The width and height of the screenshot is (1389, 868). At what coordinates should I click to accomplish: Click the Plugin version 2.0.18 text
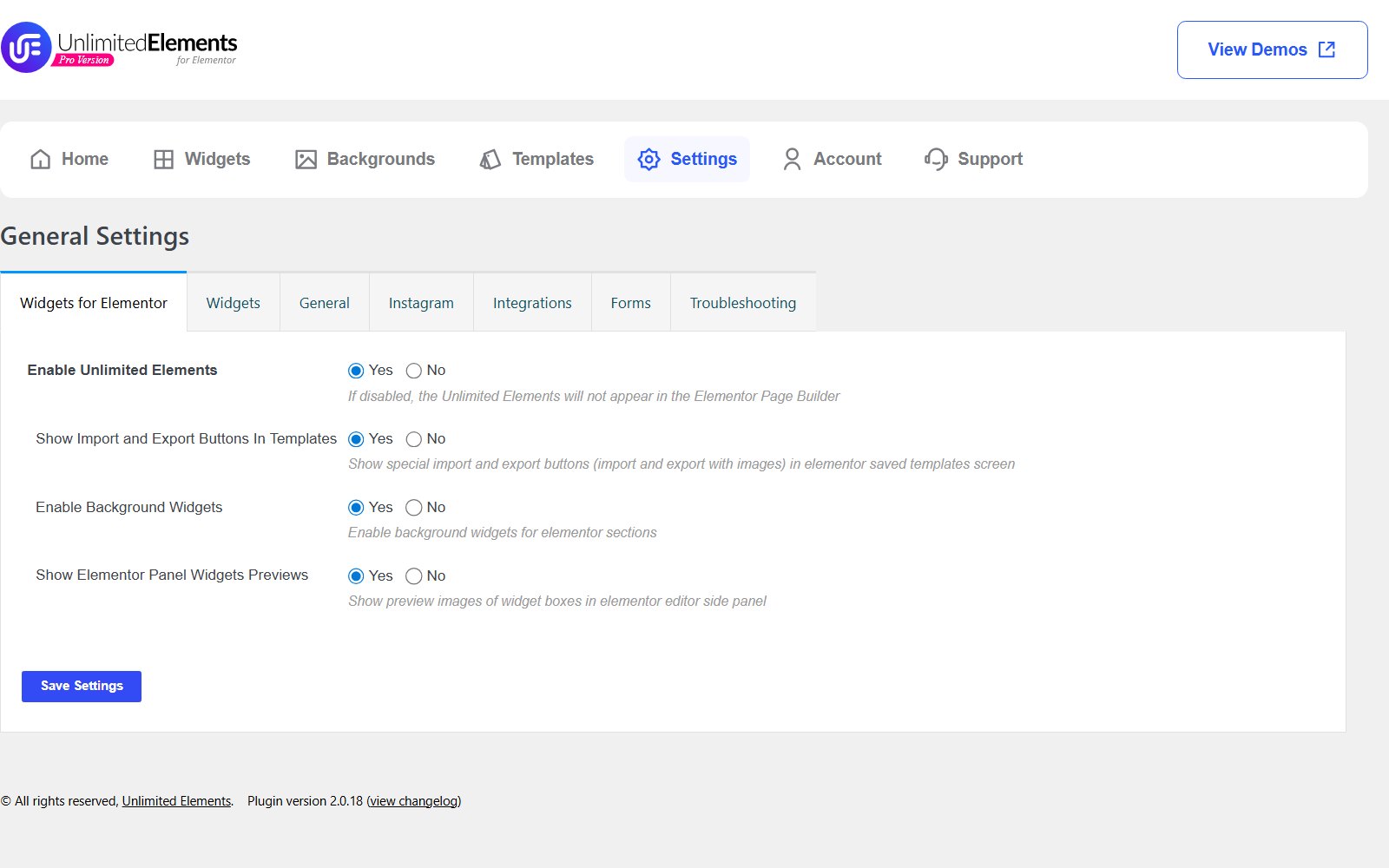(x=305, y=801)
